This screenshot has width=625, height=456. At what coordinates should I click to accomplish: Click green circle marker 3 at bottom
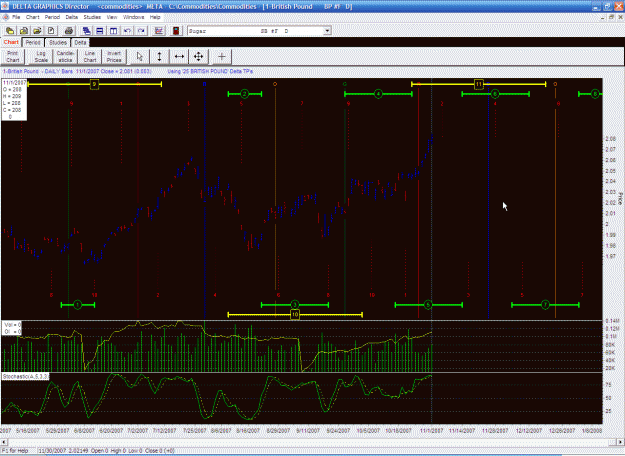pyautogui.click(x=295, y=305)
